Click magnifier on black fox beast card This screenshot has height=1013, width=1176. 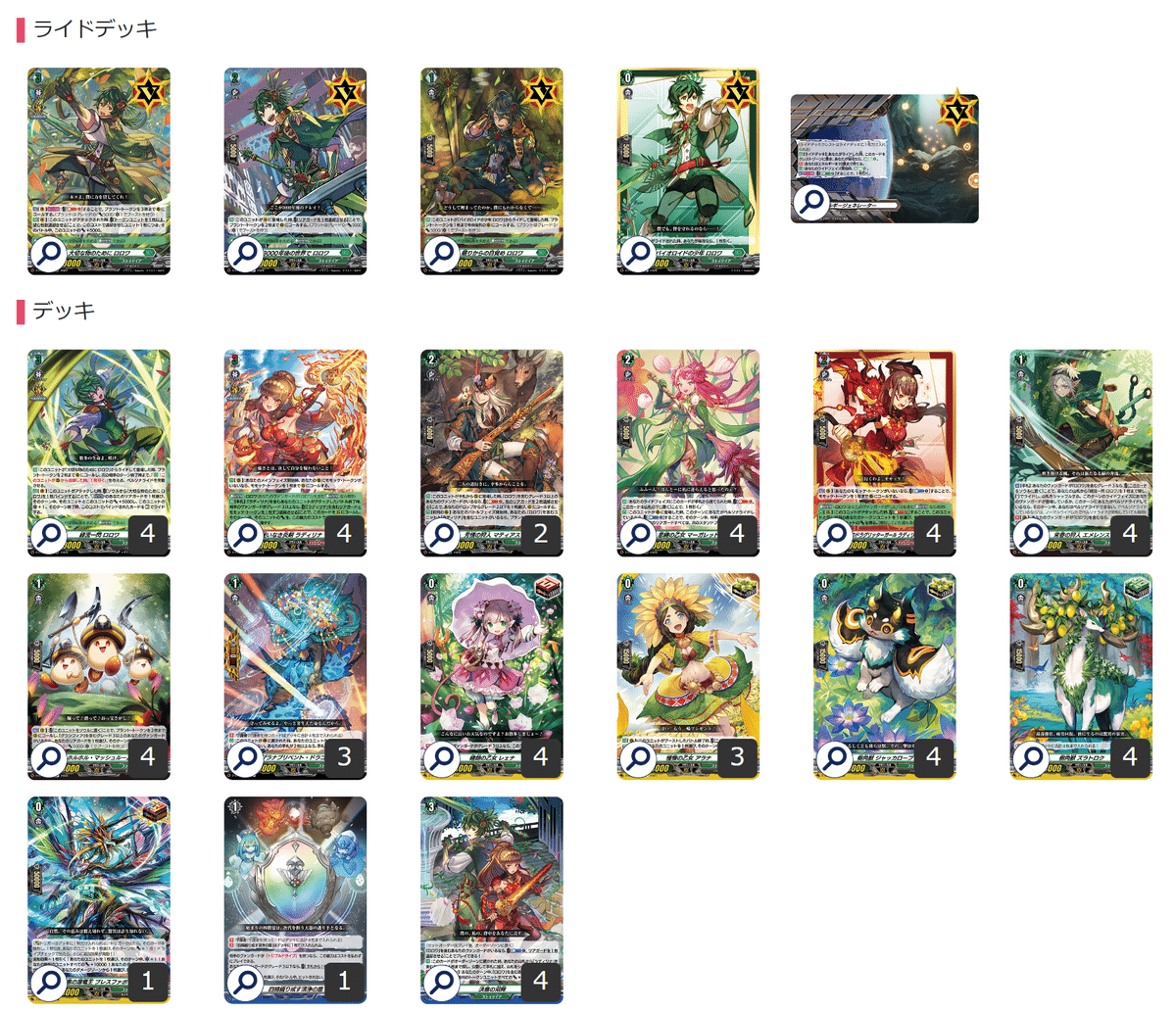(x=835, y=758)
